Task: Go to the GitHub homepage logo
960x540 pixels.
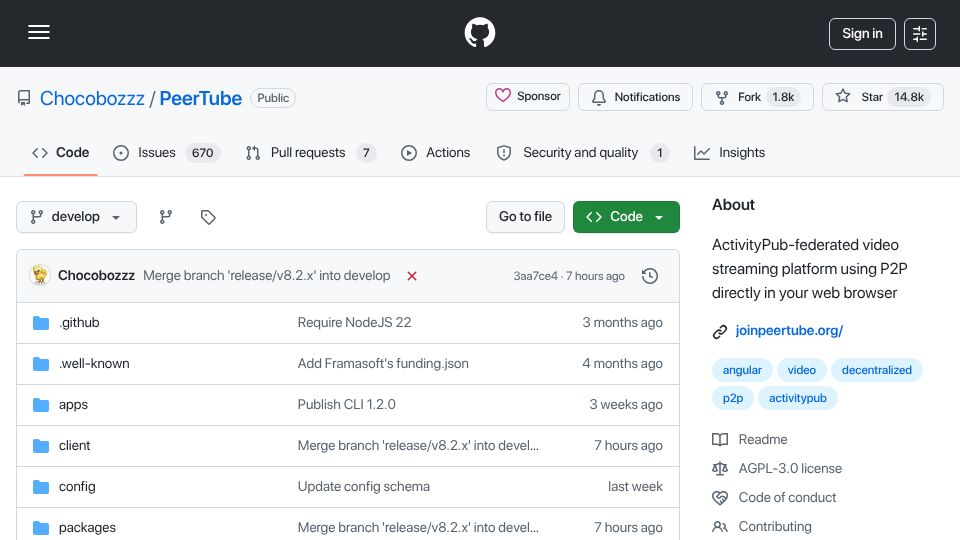Action: (x=479, y=32)
